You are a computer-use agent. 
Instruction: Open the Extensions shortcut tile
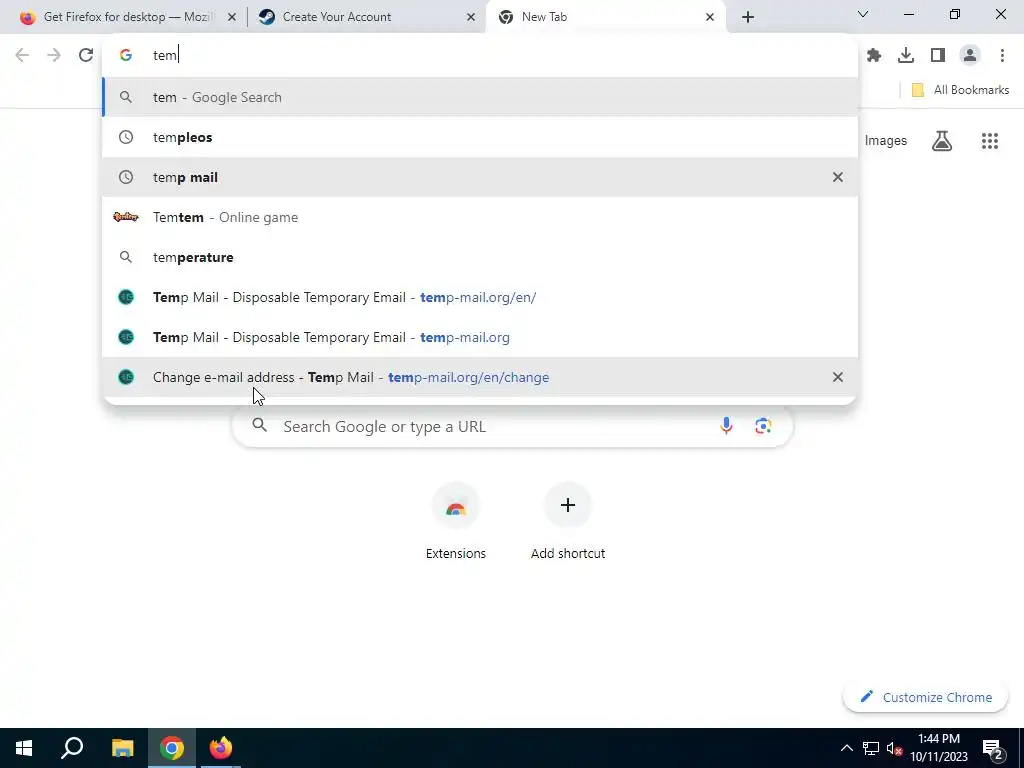pos(455,522)
